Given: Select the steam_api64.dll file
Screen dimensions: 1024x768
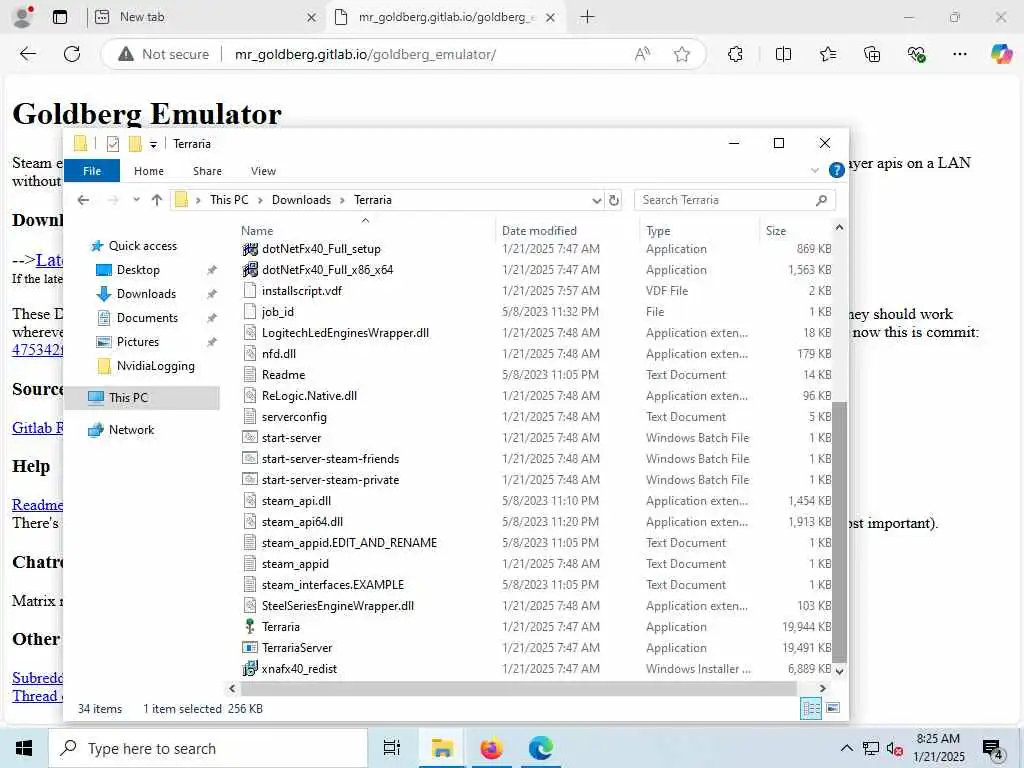Looking at the screenshot, I should 302,522.
